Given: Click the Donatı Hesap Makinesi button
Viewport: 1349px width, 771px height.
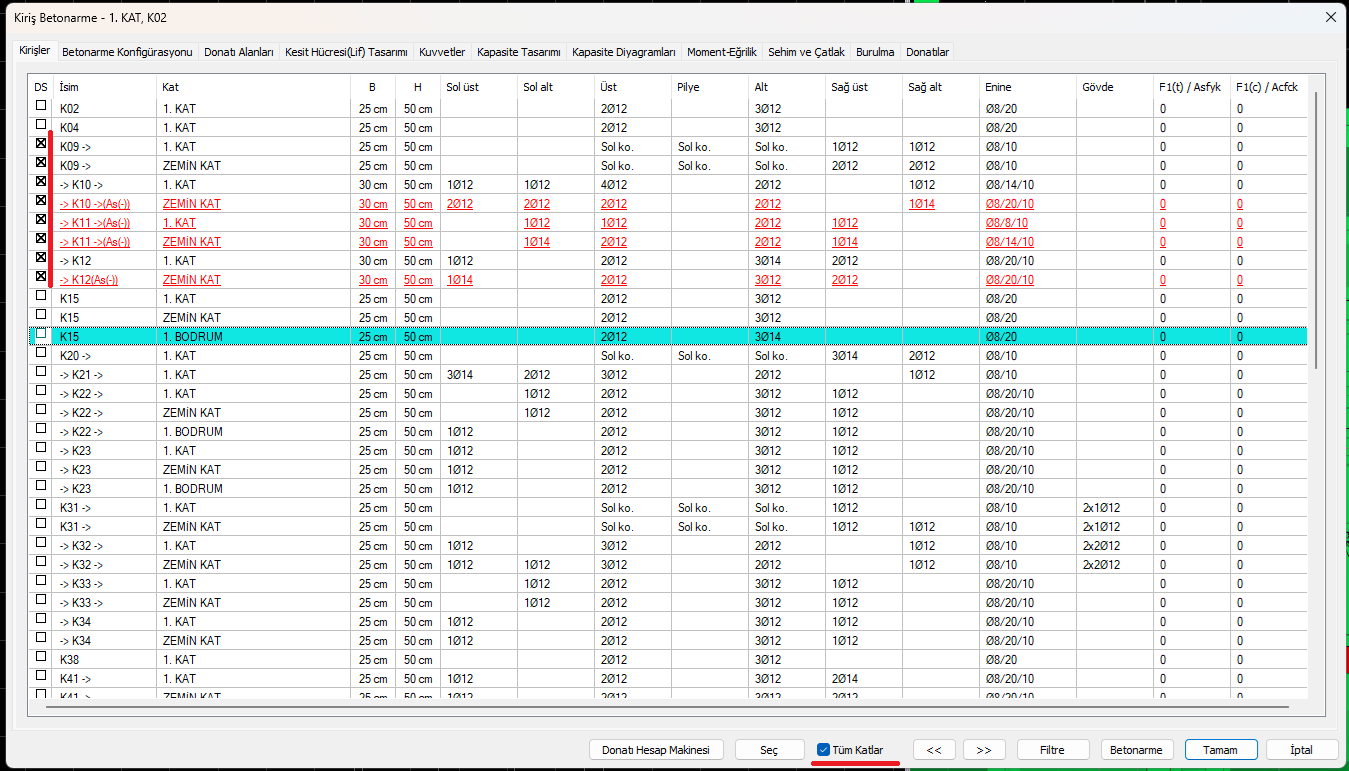Looking at the screenshot, I should pos(656,750).
